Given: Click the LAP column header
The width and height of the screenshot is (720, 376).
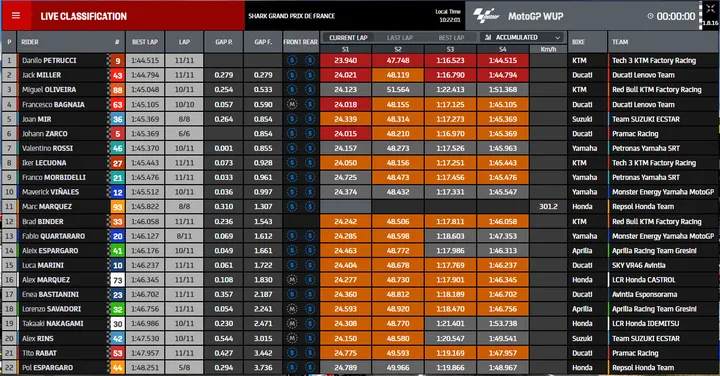Looking at the screenshot, I should point(184,42).
